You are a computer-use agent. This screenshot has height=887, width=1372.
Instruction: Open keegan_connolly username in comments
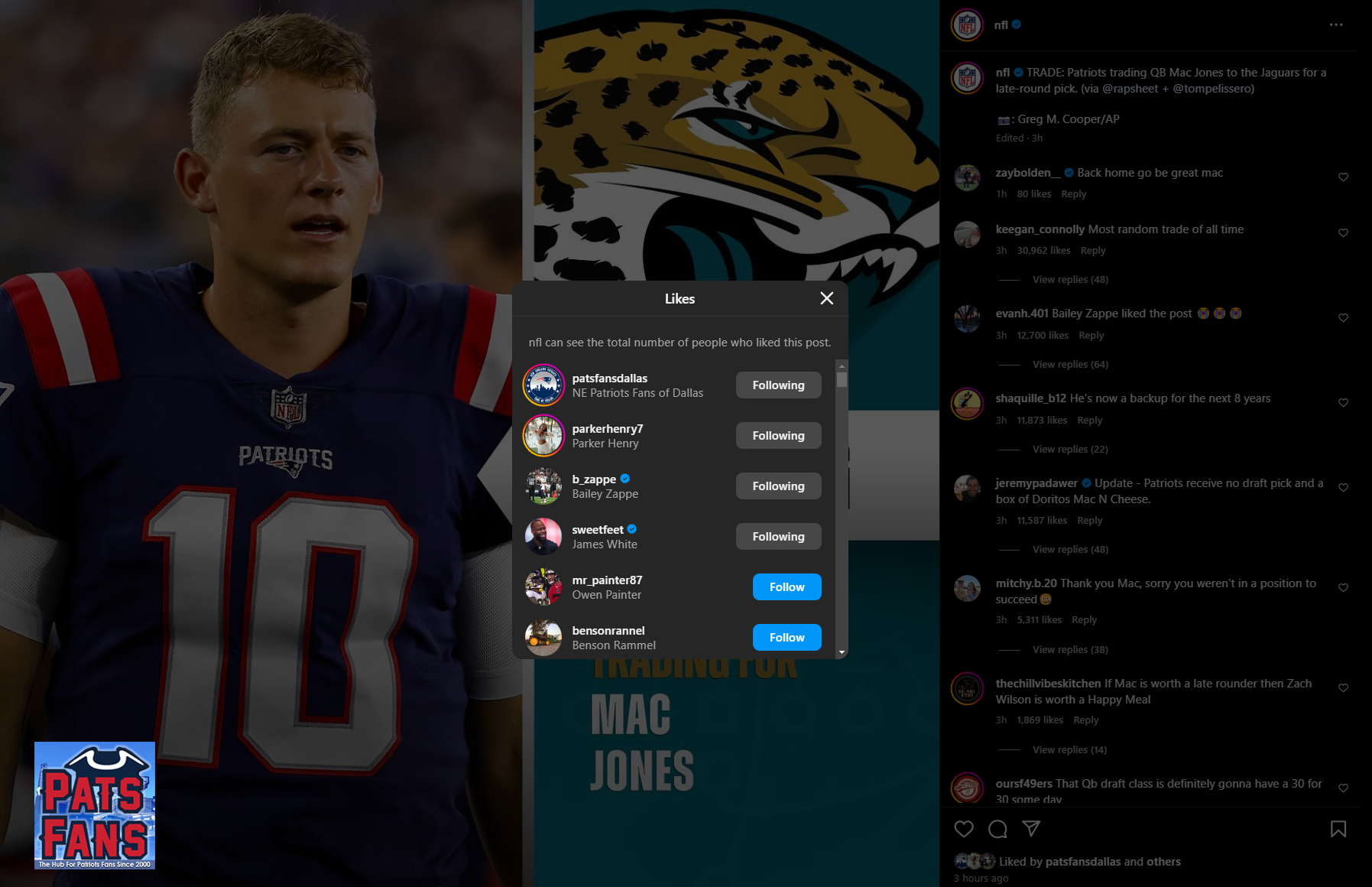point(1040,229)
